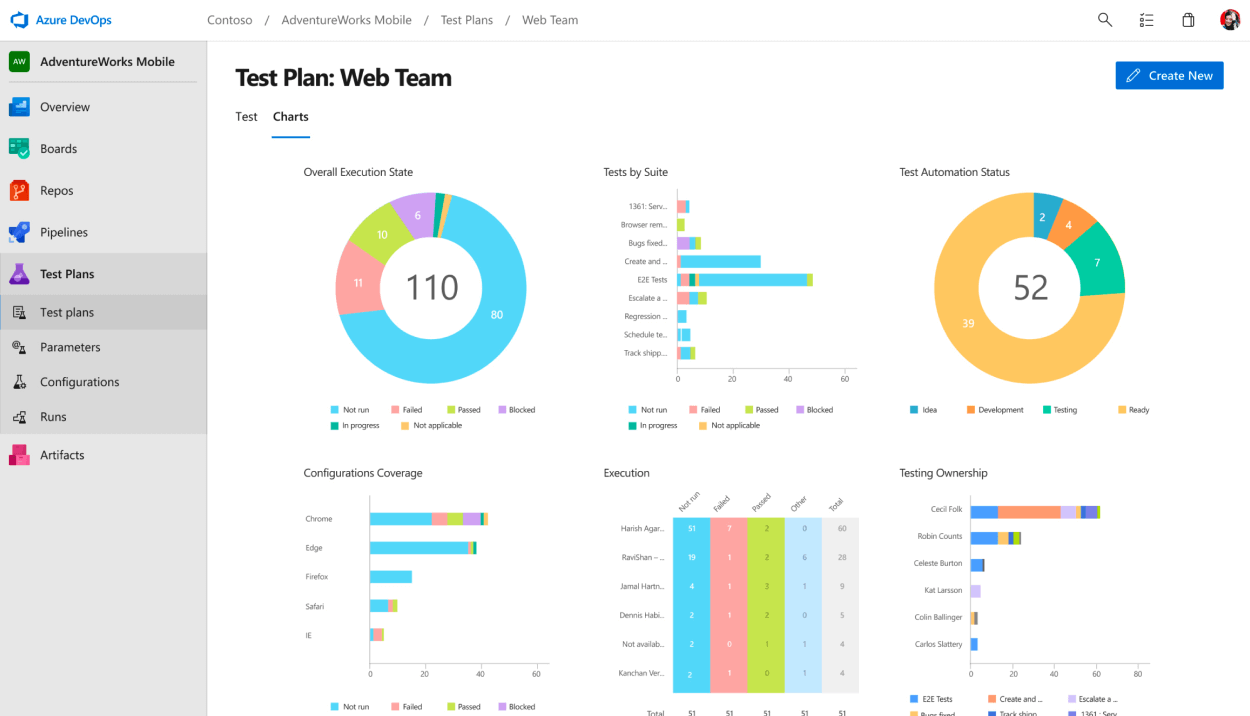The image size is (1250, 716).
Task: Open the search icon in the header
Action: pyautogui.click(x=1105, y=20)
